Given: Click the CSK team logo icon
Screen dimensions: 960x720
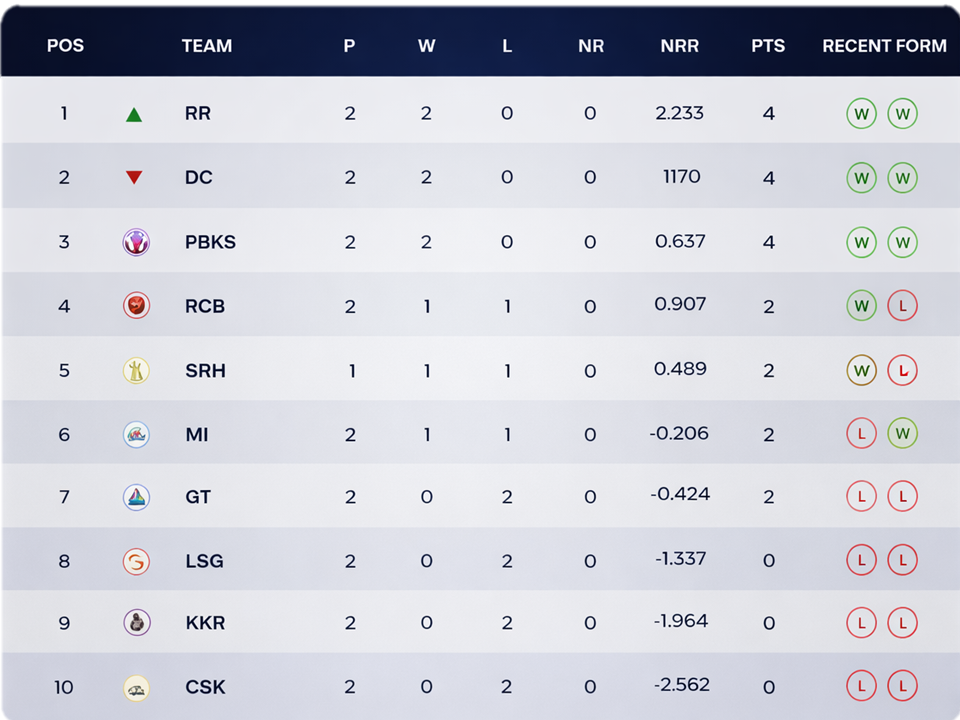Looking at the screenshot, I should 136,687.
